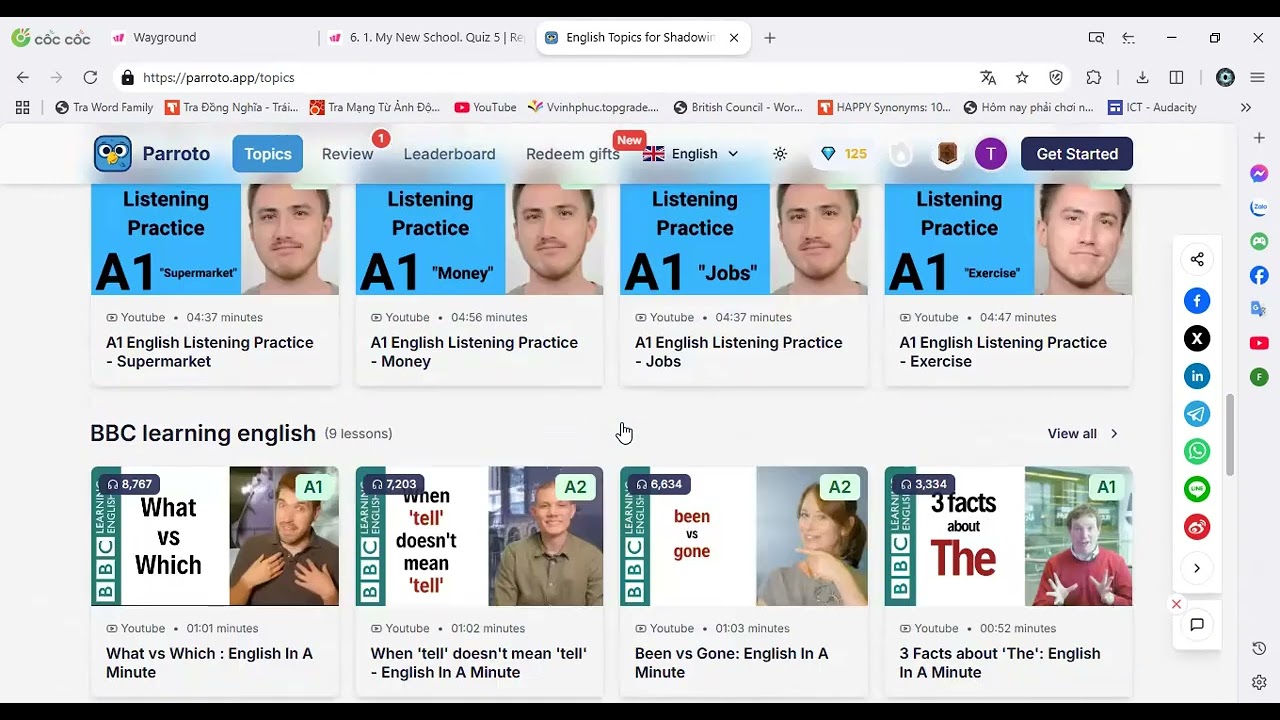Reload the current page

[90, 78]
